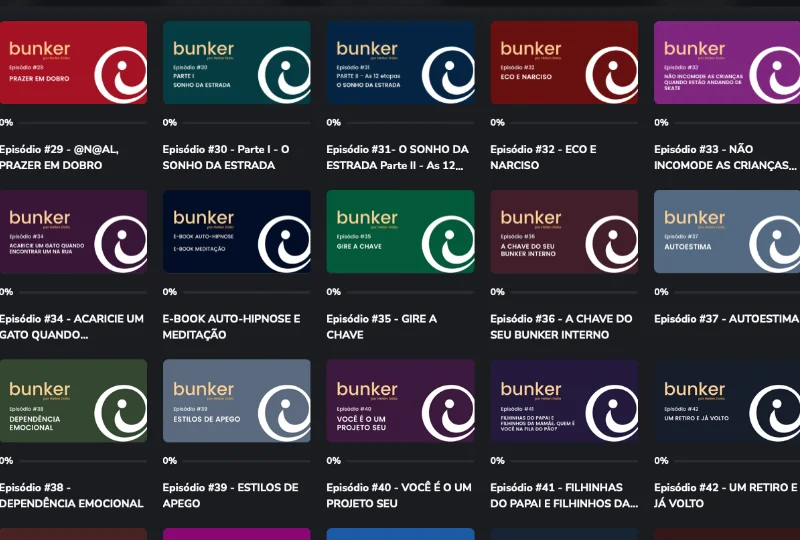800x540 pixels.
Task: Click the 'E-BOOK AUTO-HIPNOSE E MEDITAÇÃO' title link
Action: click(231, 326)
